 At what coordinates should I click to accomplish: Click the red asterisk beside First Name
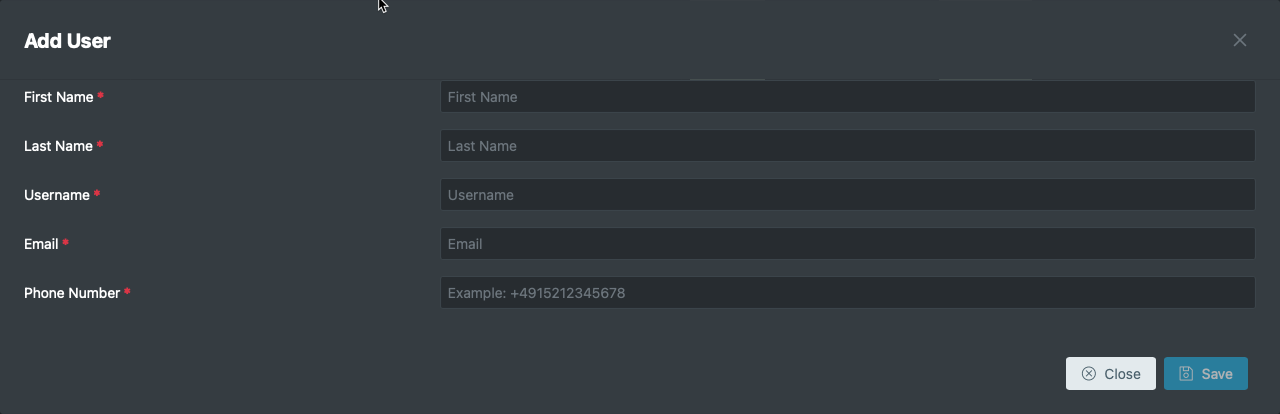coord(101,96)
